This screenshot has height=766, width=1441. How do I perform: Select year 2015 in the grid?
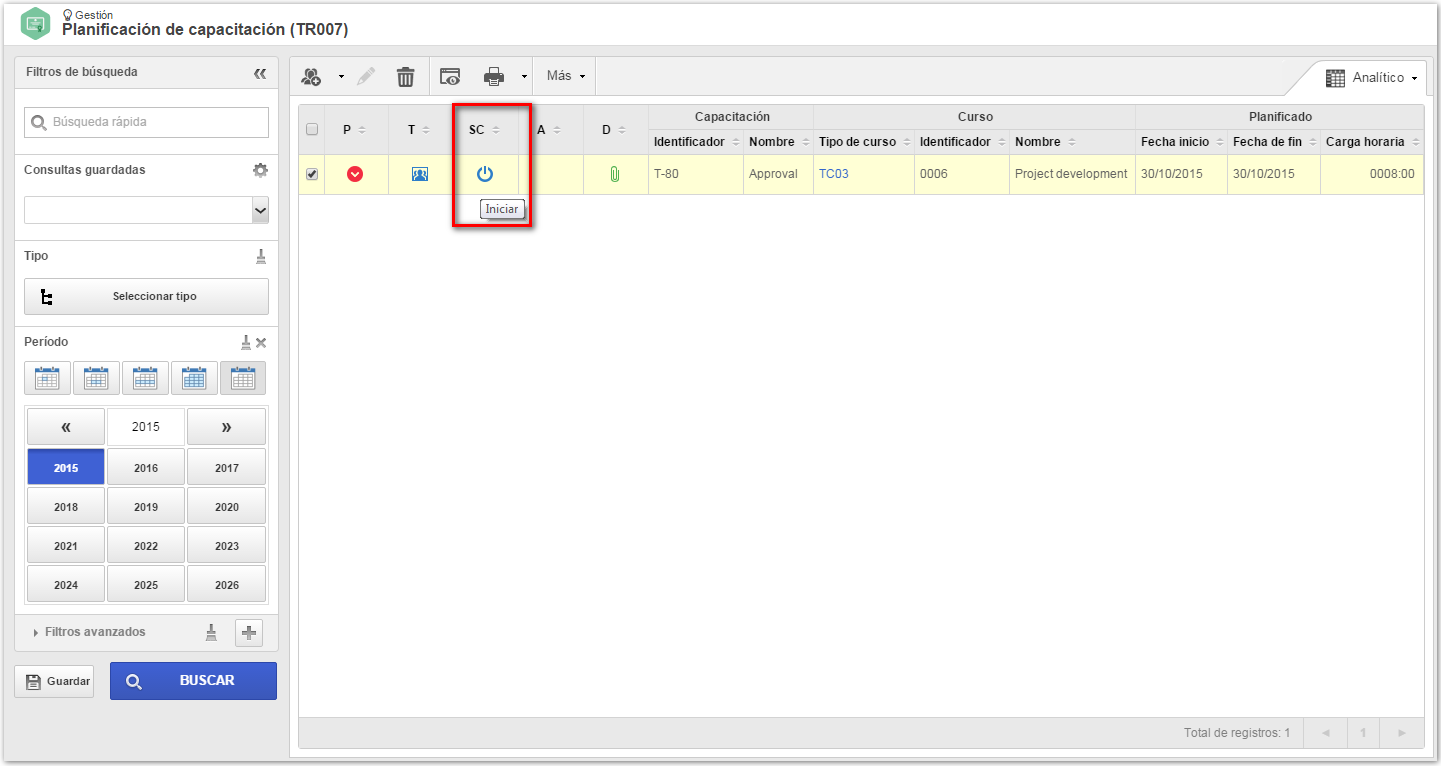click(66, 468)
